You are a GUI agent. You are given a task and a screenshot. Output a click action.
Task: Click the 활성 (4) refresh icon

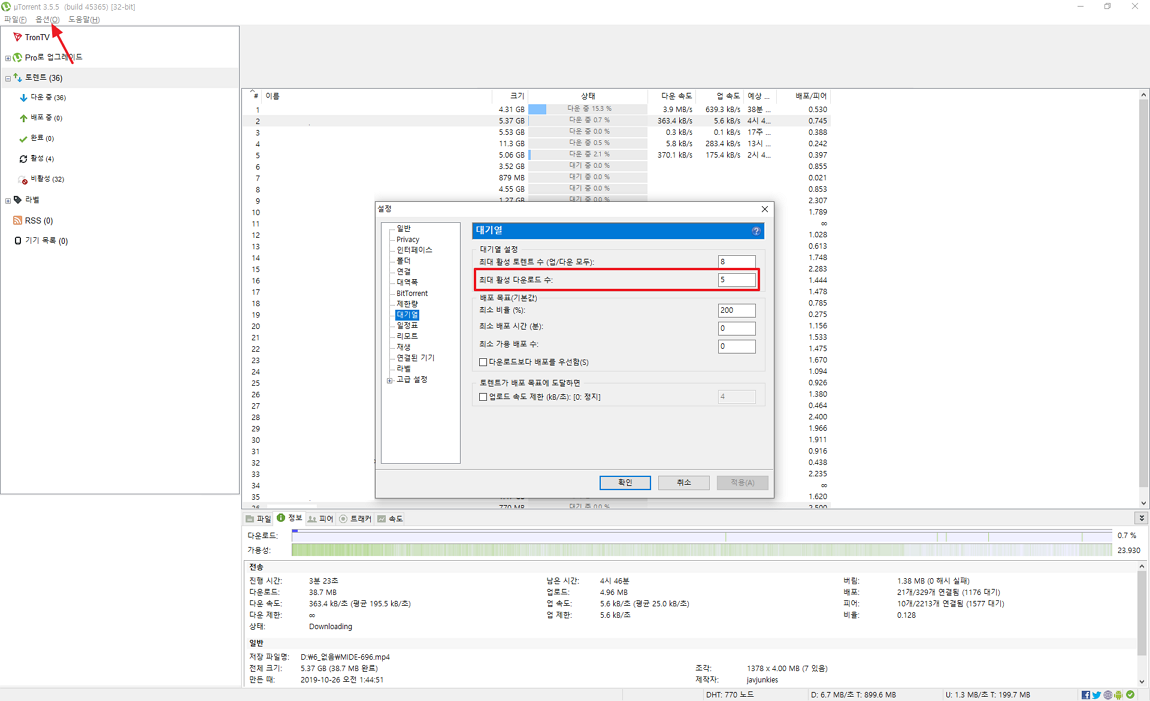[x=23, y=158]
